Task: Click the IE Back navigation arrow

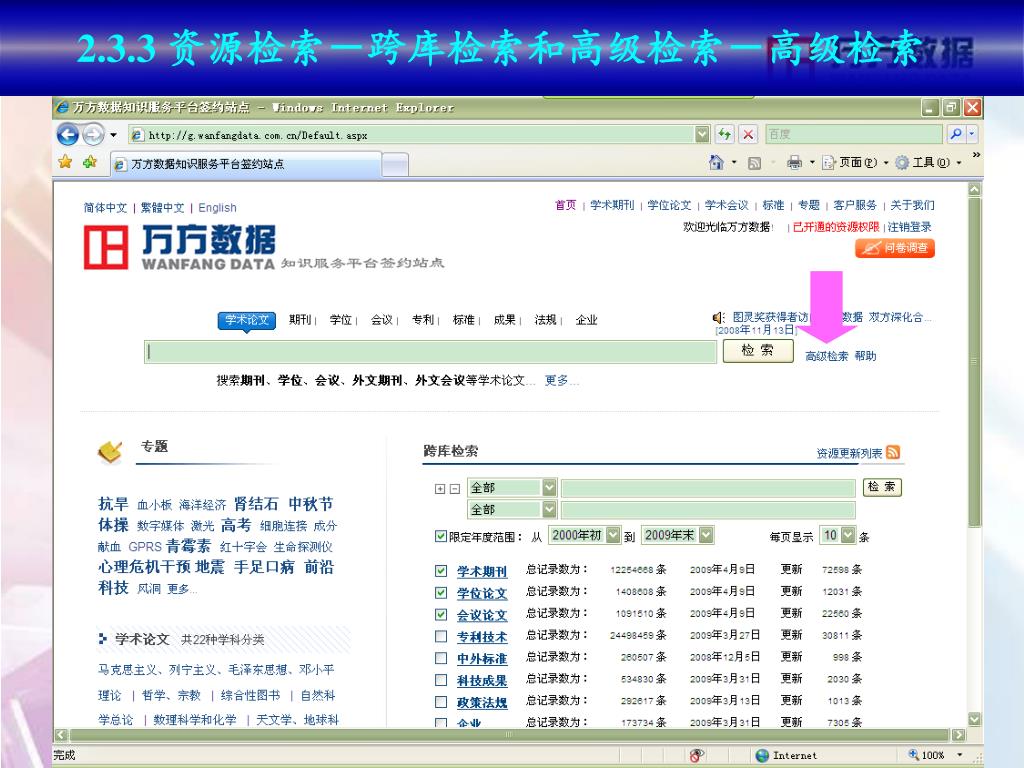Action: tap(67, 135)
